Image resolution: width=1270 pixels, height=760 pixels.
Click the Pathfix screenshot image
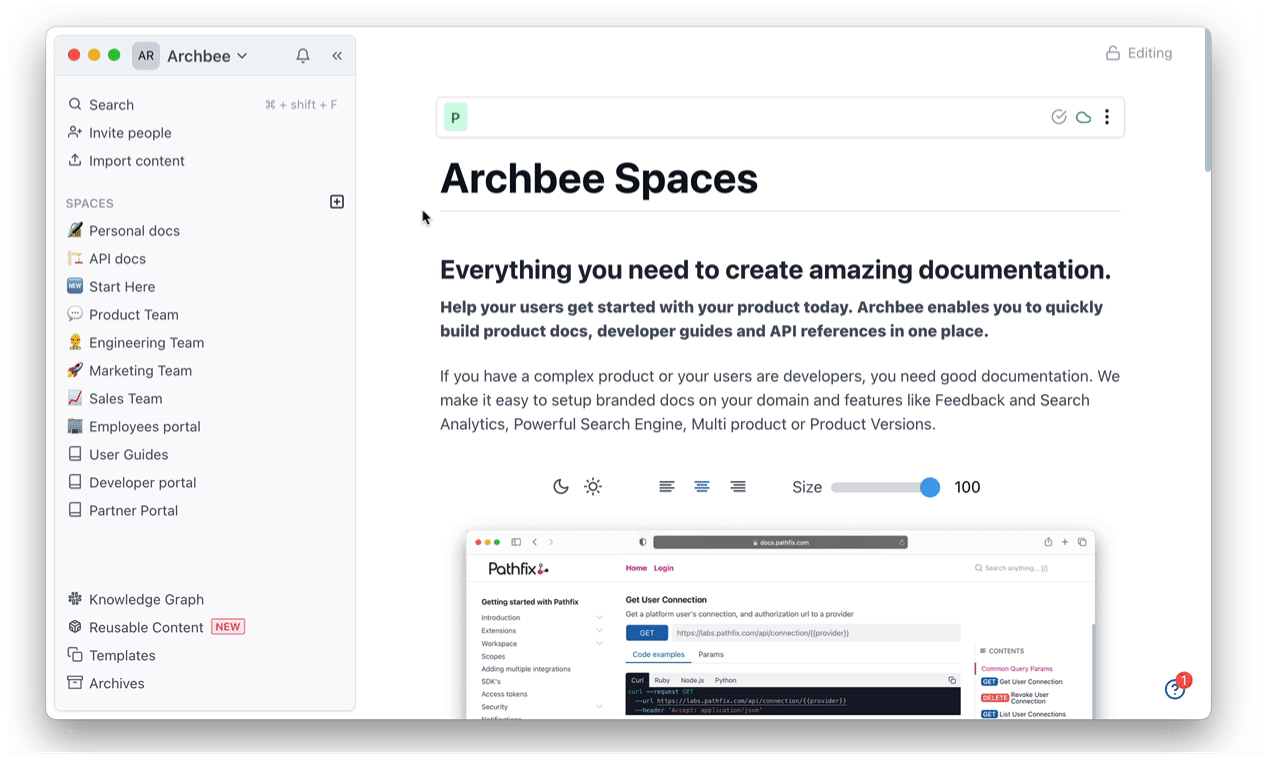pos(780,624)
